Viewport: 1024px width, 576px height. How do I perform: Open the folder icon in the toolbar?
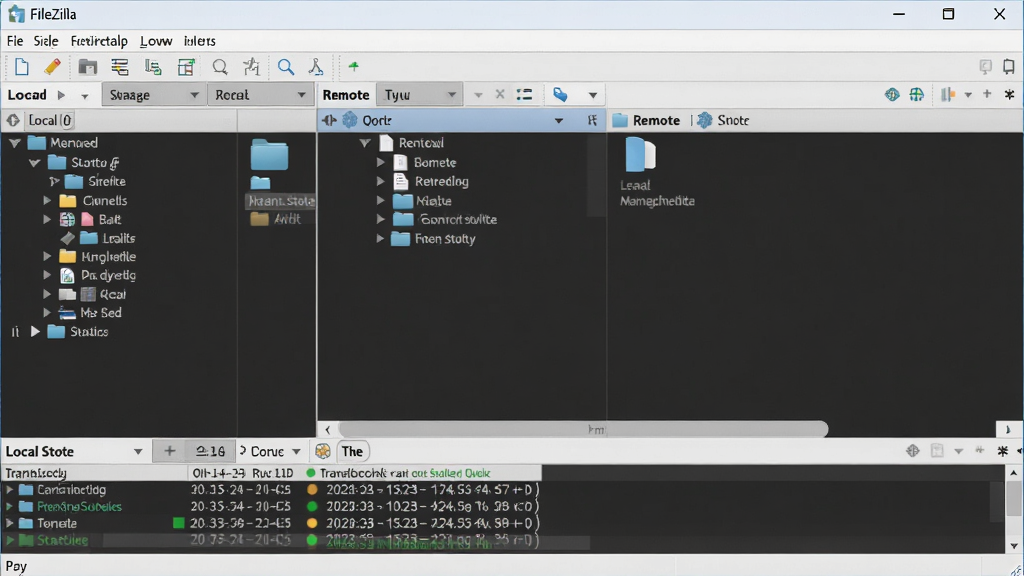tap(88, 67)
